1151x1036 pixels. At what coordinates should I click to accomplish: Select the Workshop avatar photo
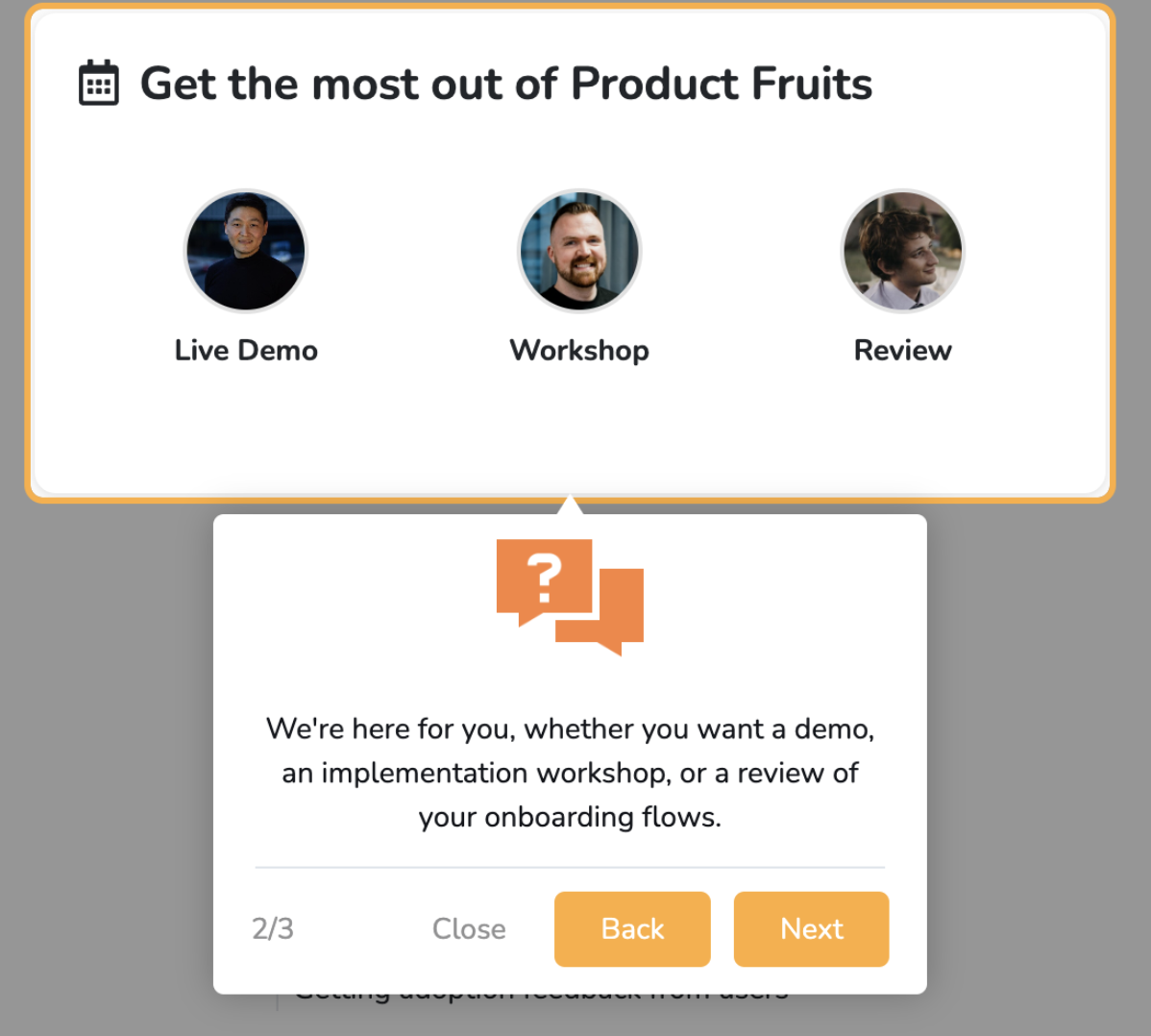click(579, 251)
